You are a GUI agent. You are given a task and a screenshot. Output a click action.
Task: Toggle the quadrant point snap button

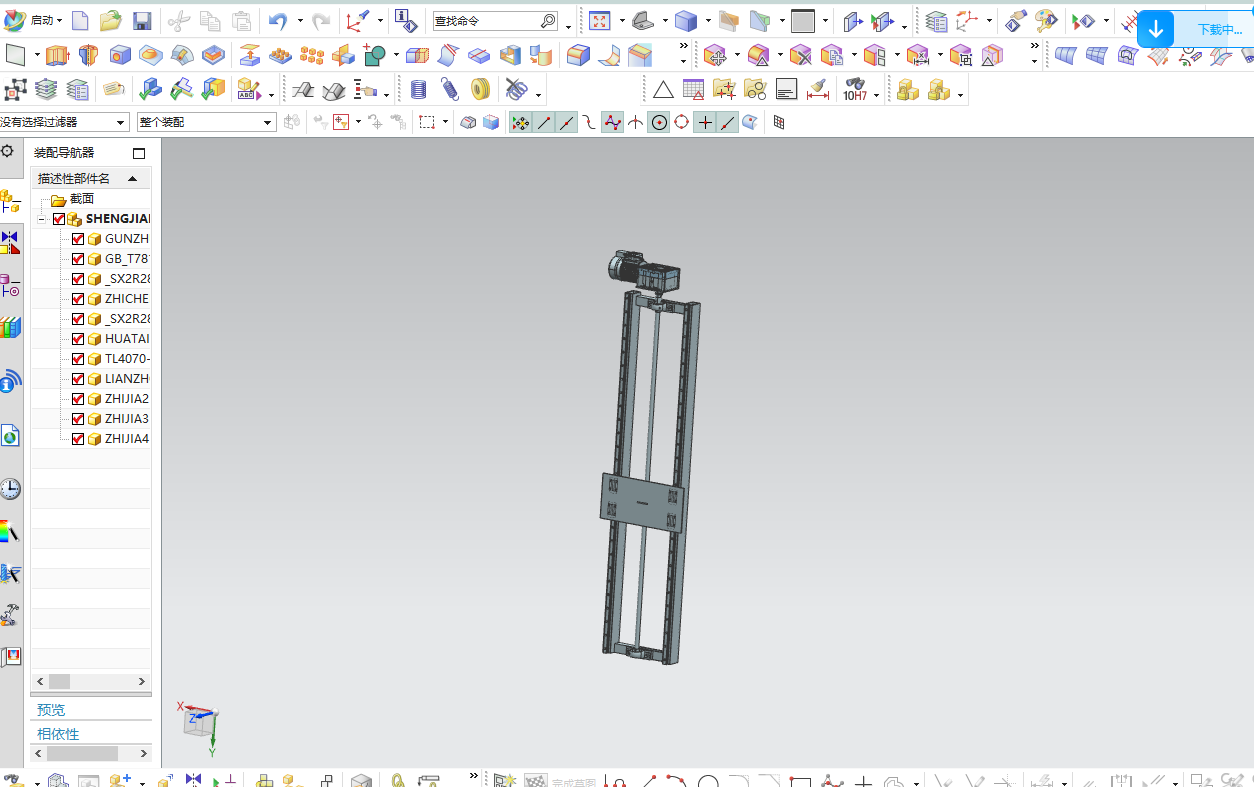coord(682,122)
